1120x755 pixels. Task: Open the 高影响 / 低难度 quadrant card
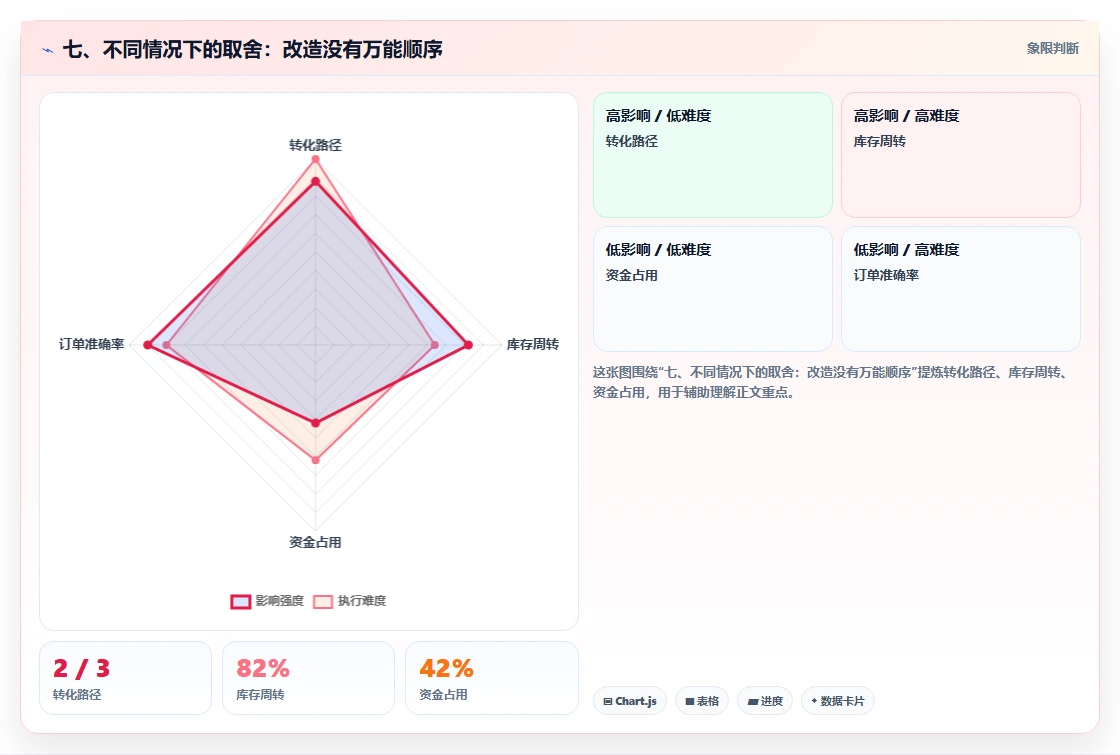[x=713, y=155]
